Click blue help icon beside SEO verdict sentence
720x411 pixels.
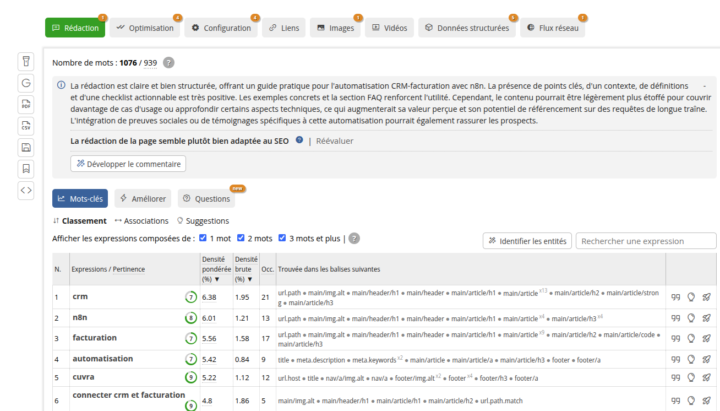[299, 140]
